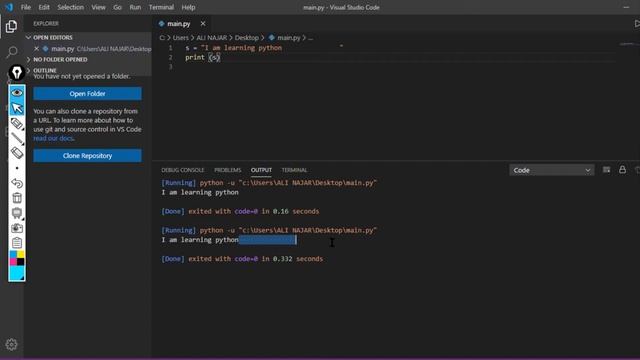Select the arrow cursor tool in the annotation toolbar
The width and height of the screenshot is (640, 360).
[17, 108]
